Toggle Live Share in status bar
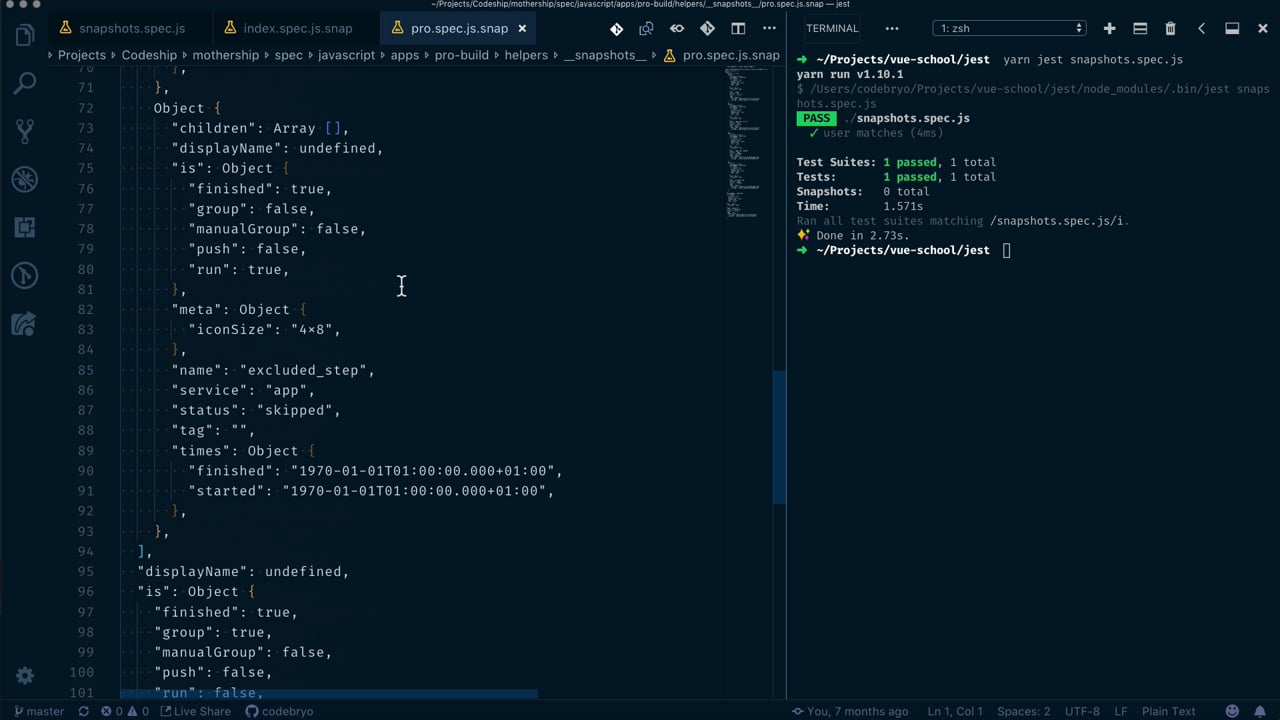This screenshot has height=720, width=1280. (x=194, y=711)
